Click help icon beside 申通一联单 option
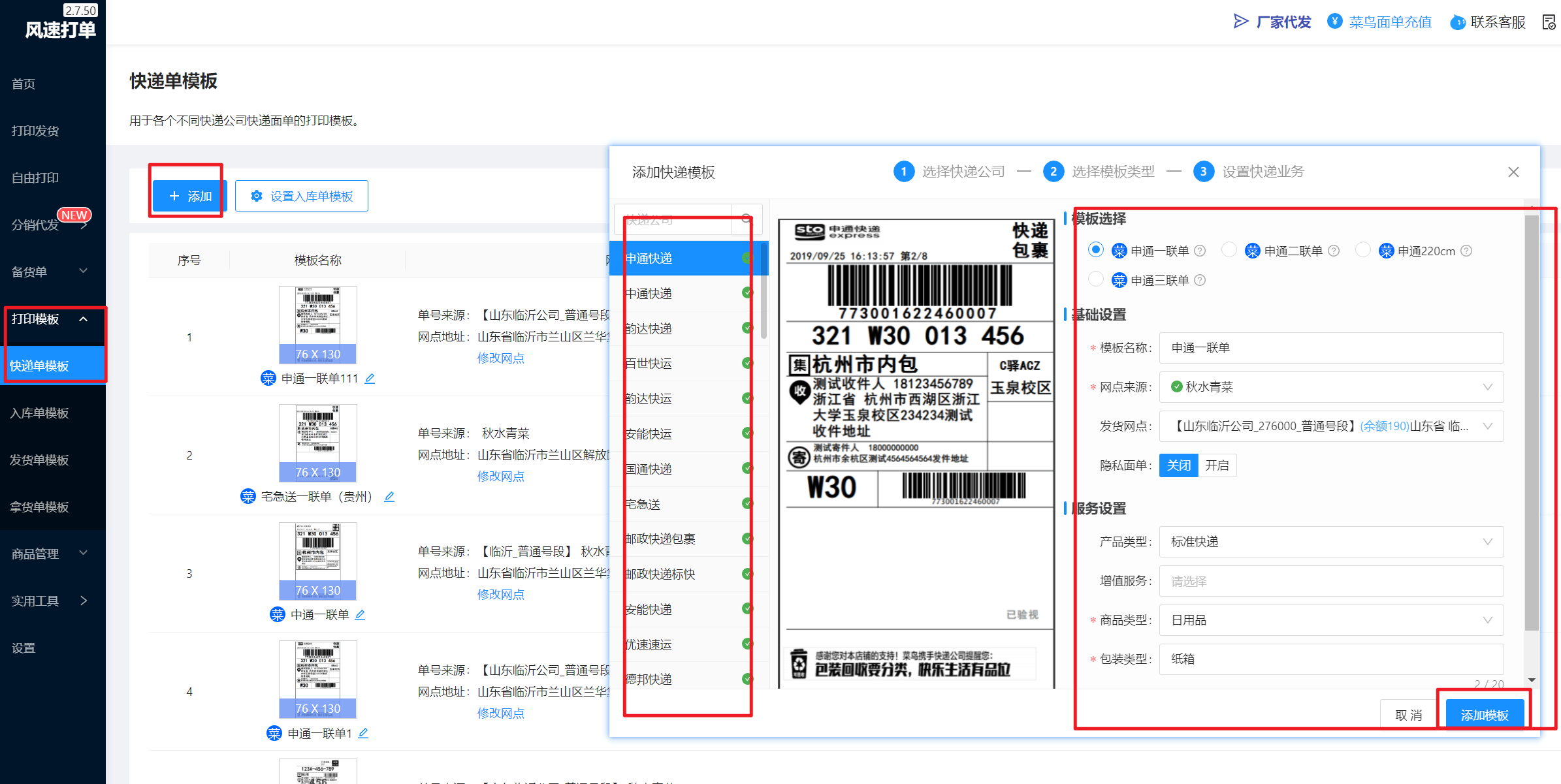The height and width of the screenshot is (784, 1561). pyautogui.click(x=1200, y=251)
